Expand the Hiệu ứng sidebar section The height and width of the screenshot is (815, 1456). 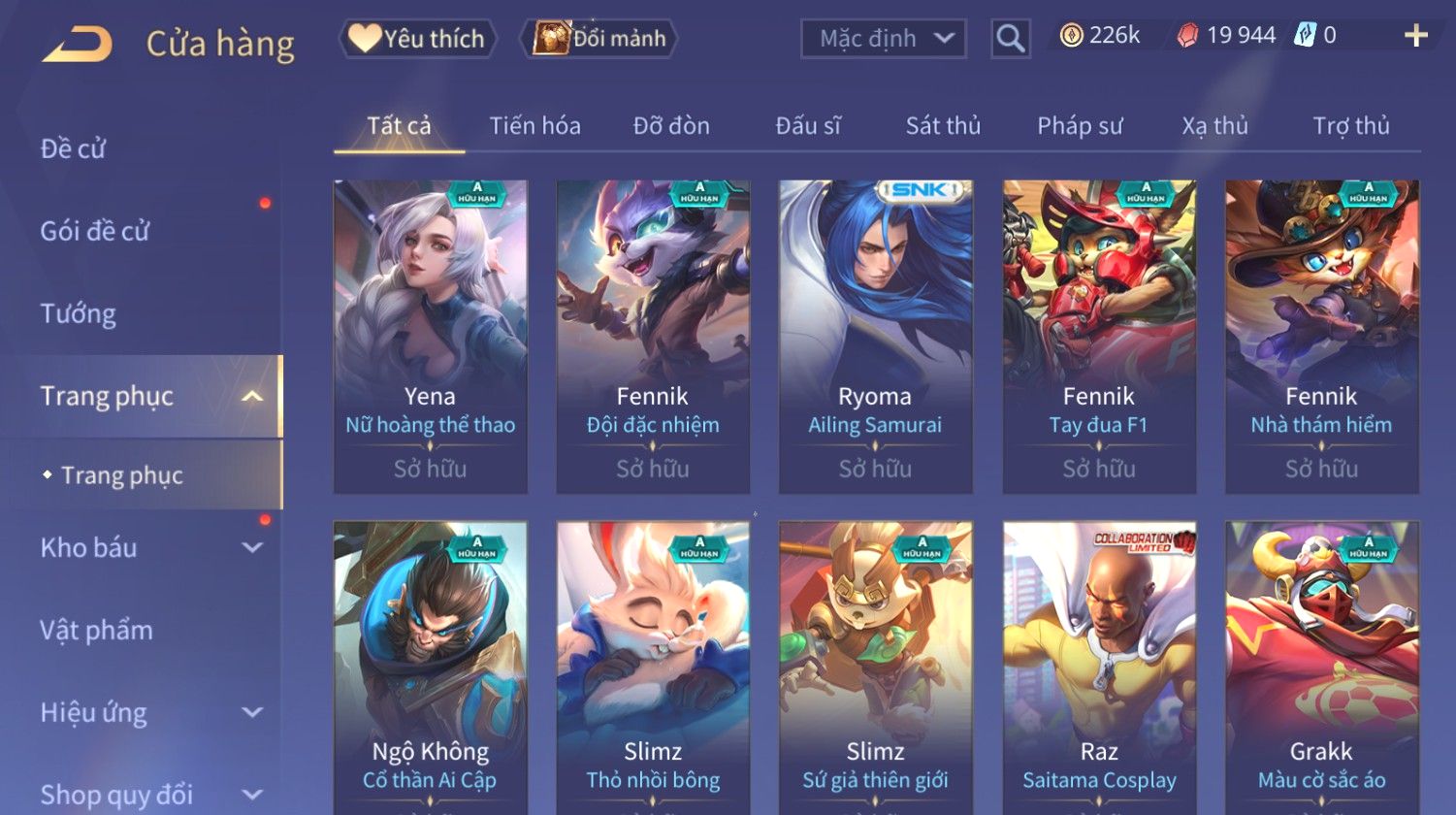pyautogui.click(x=251, y=712)
